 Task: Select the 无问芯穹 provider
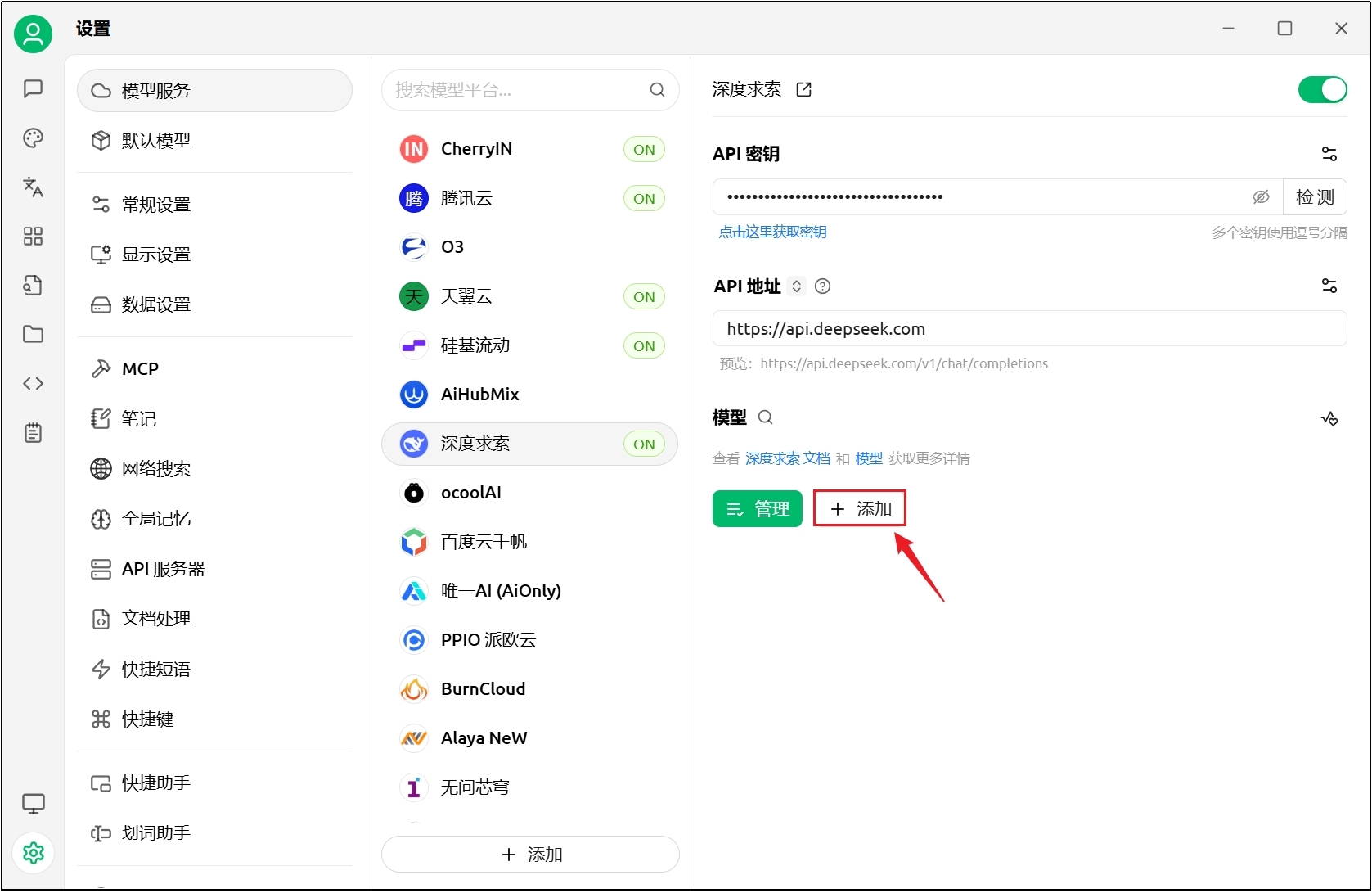(530, 787)
